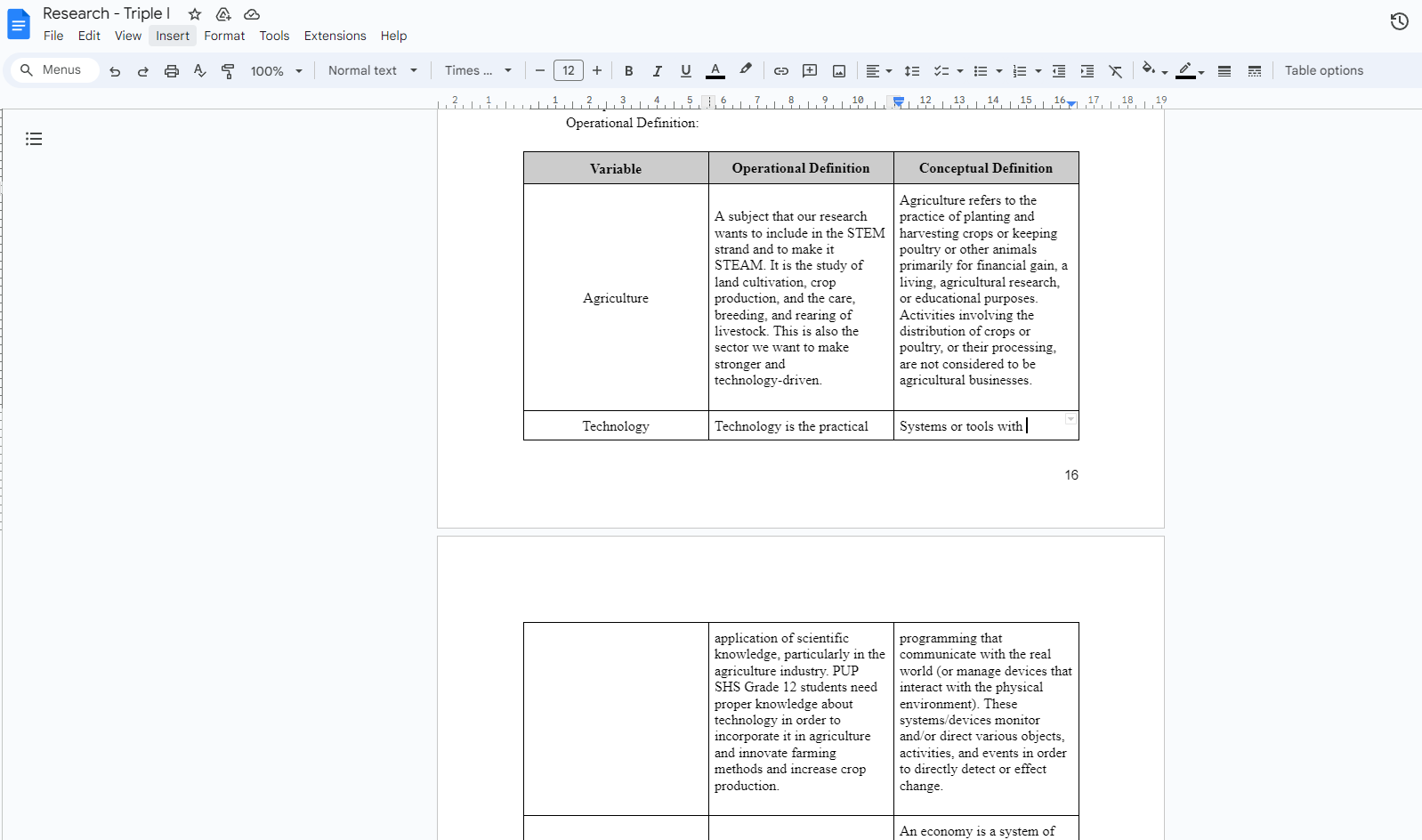Click the Conceptual Definition header cell

point(986,168)
